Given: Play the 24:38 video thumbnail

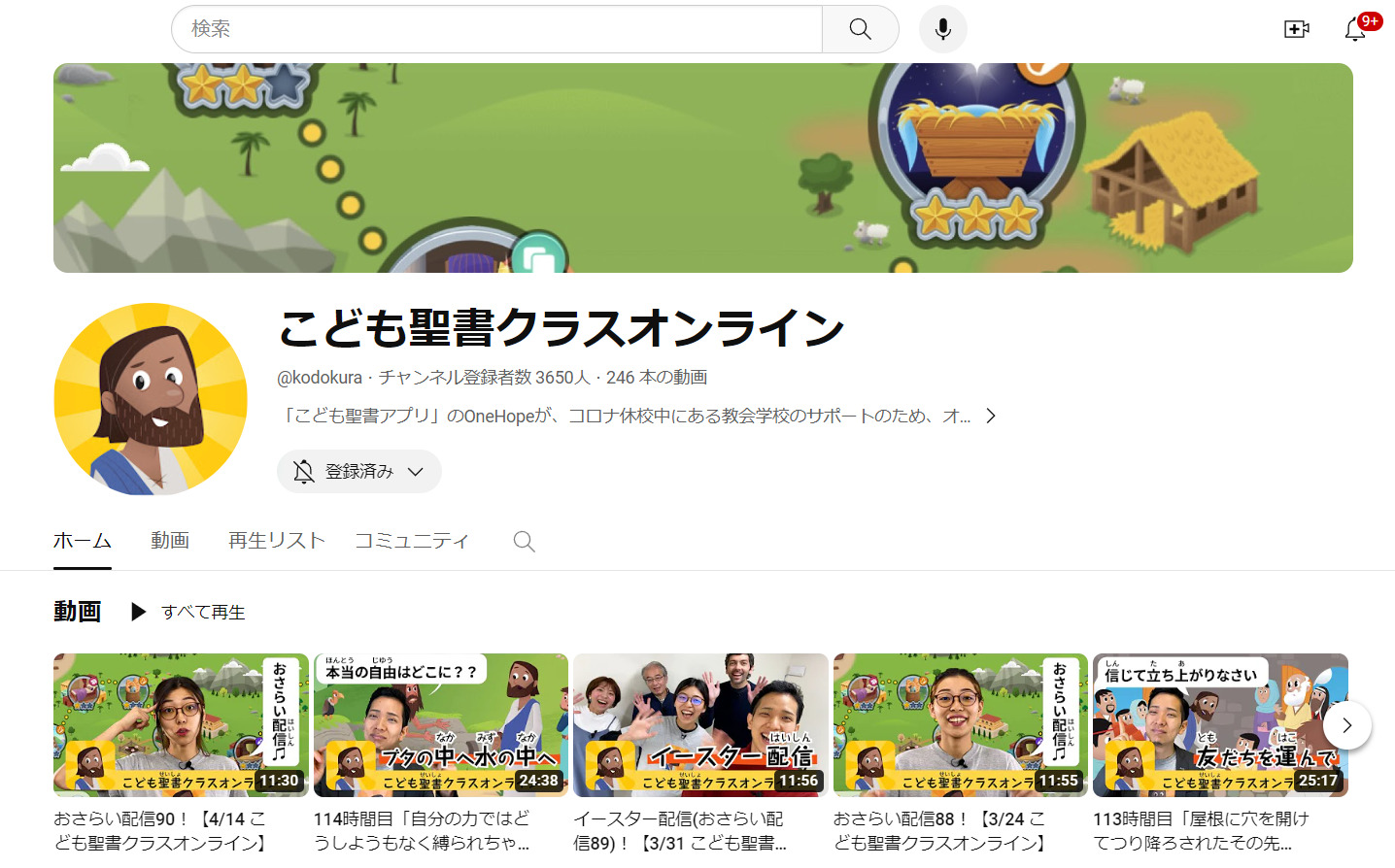Looking at the screenshot, I should [x=440, y=724].
